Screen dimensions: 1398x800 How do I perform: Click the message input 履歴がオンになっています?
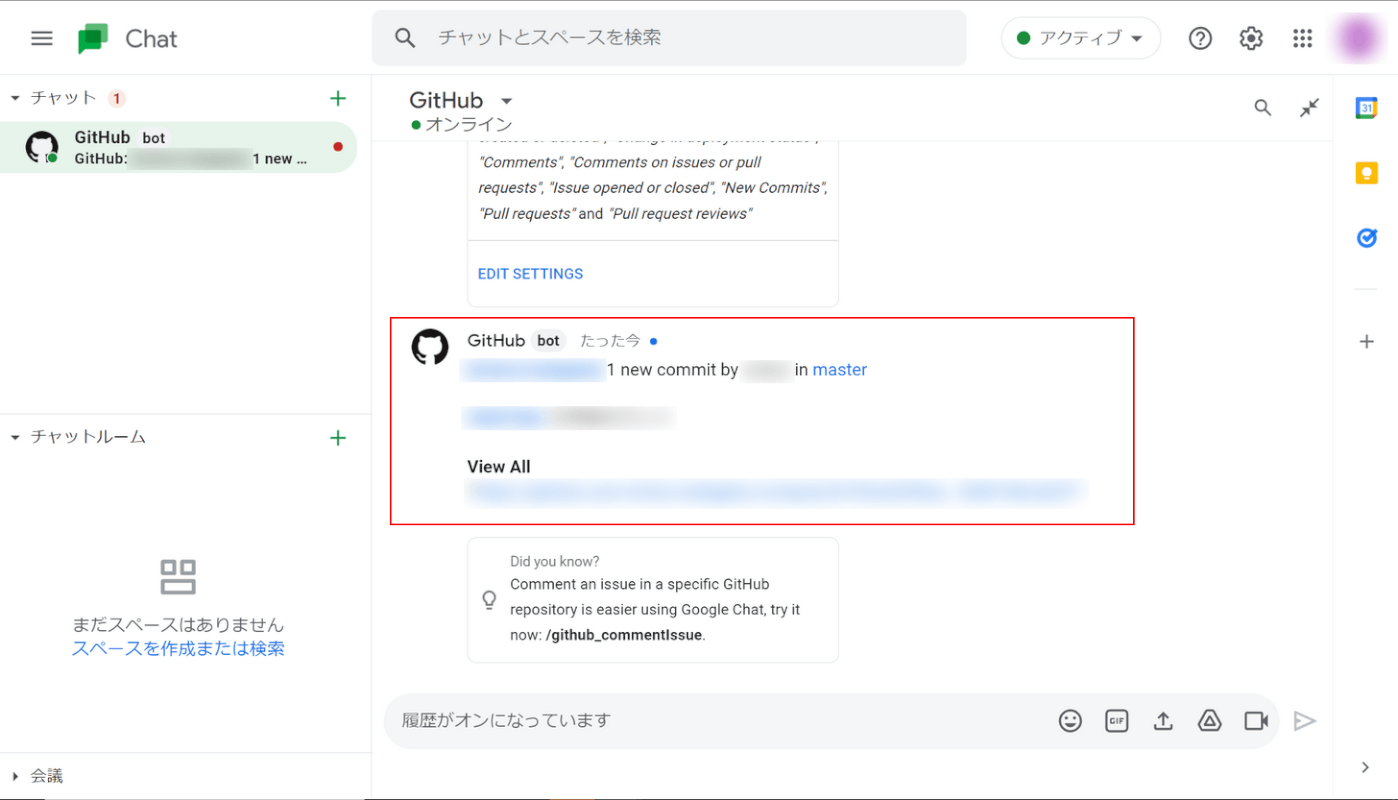[722, 721]
